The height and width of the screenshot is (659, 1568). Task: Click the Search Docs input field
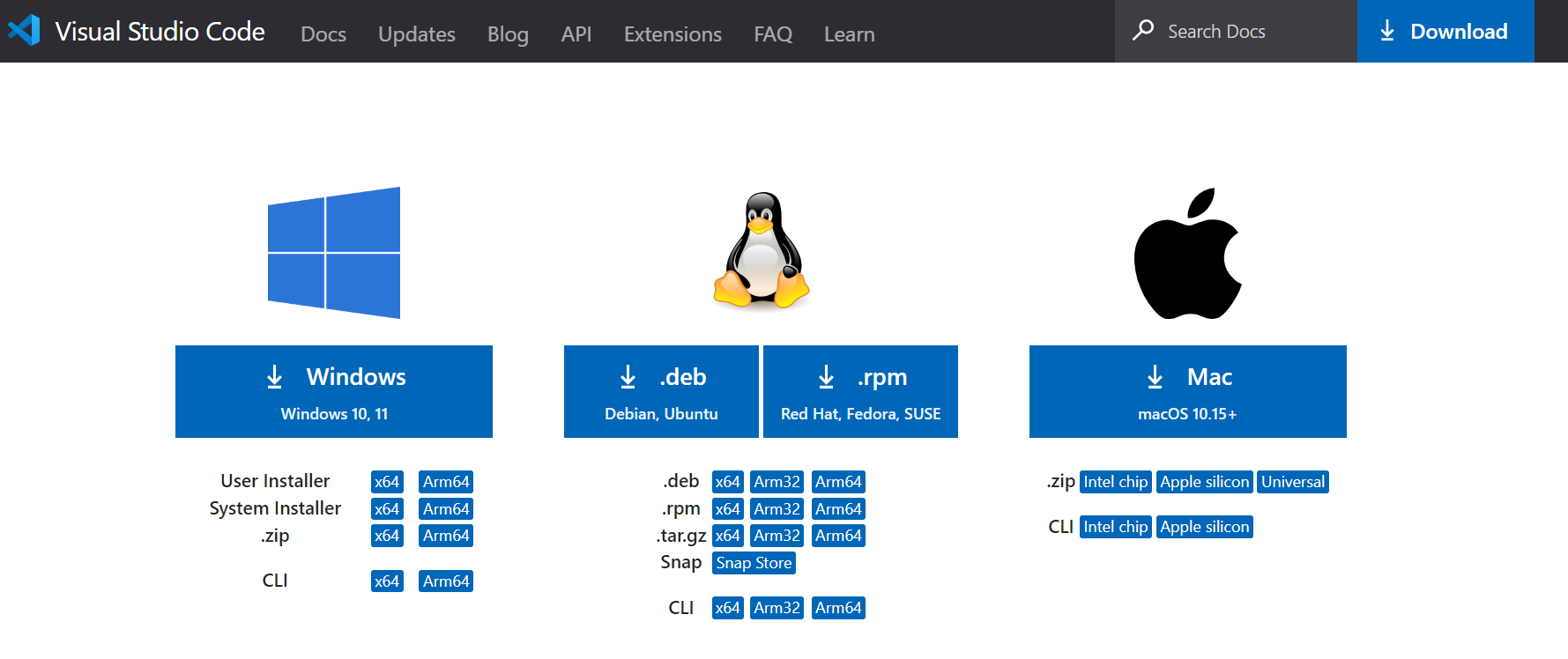[1236, 31]
